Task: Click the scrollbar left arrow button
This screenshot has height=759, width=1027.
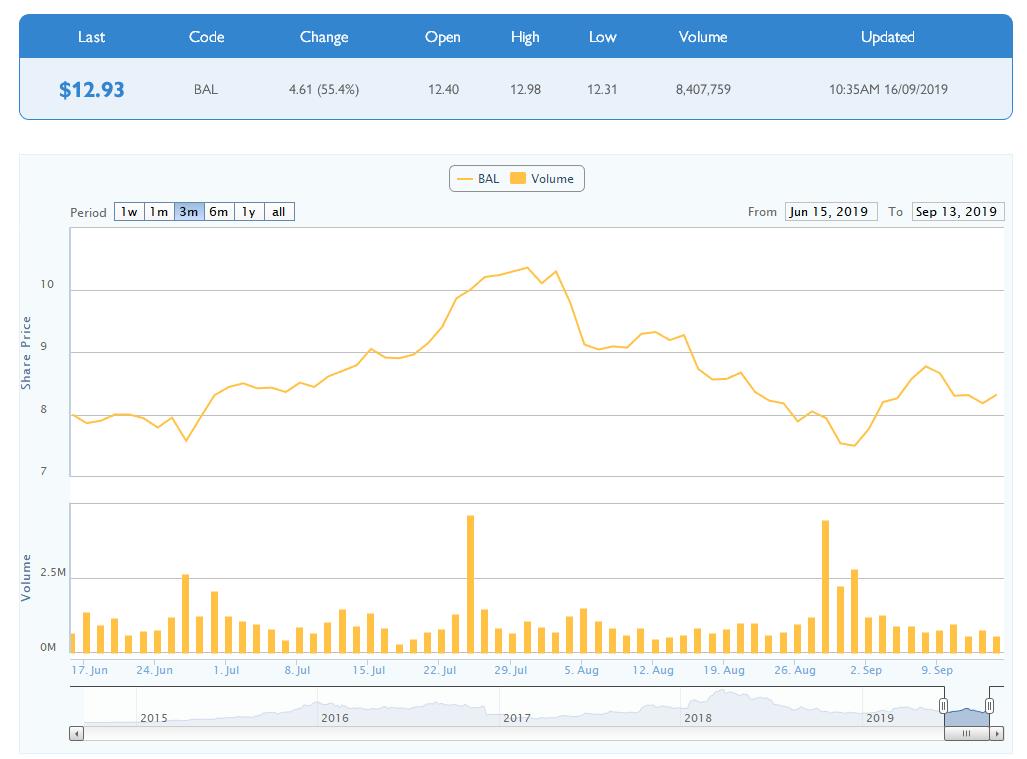Action: (x=77, y=733)
